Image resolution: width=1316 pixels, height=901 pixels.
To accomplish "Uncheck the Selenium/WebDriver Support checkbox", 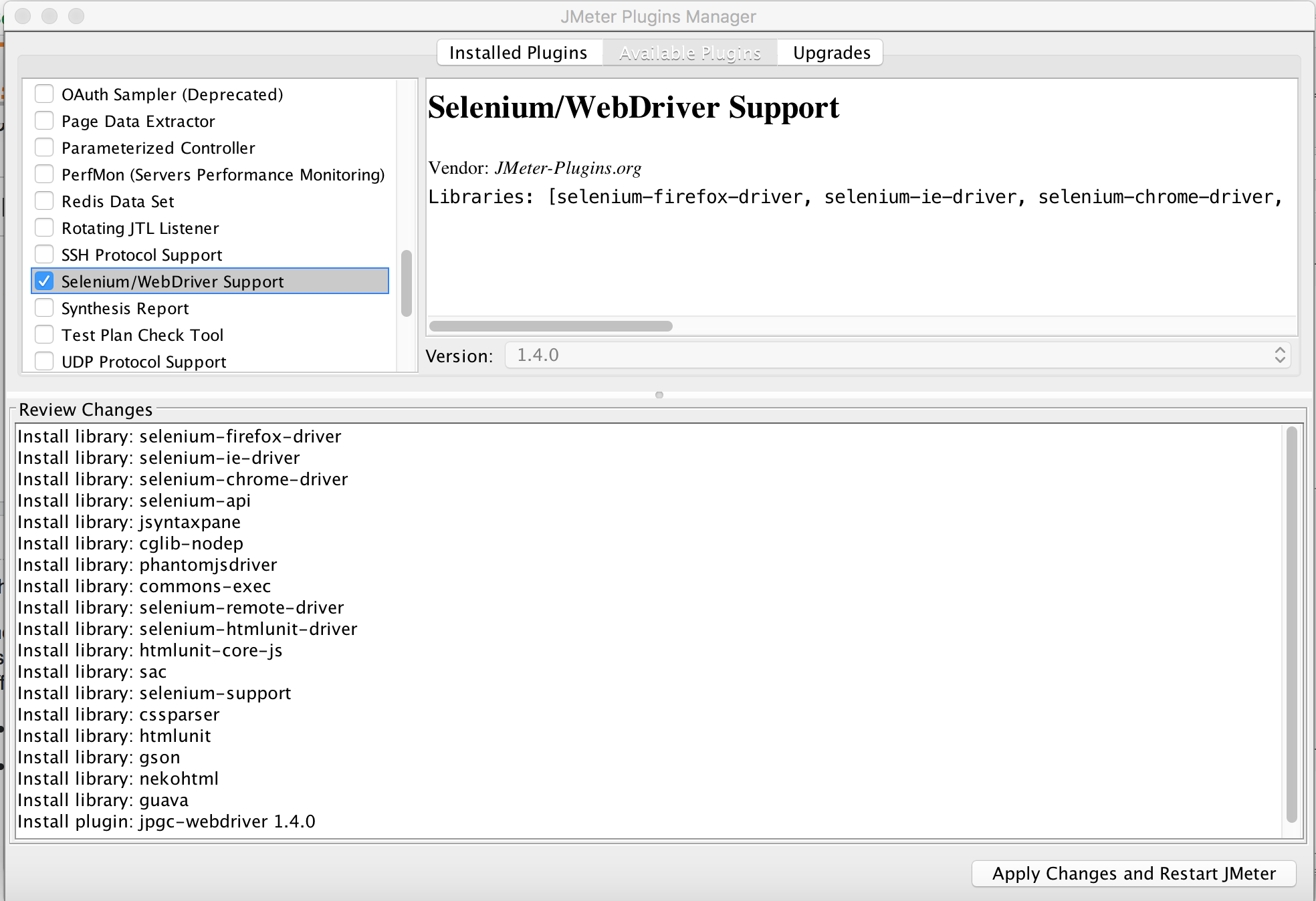I will [44, 281].
